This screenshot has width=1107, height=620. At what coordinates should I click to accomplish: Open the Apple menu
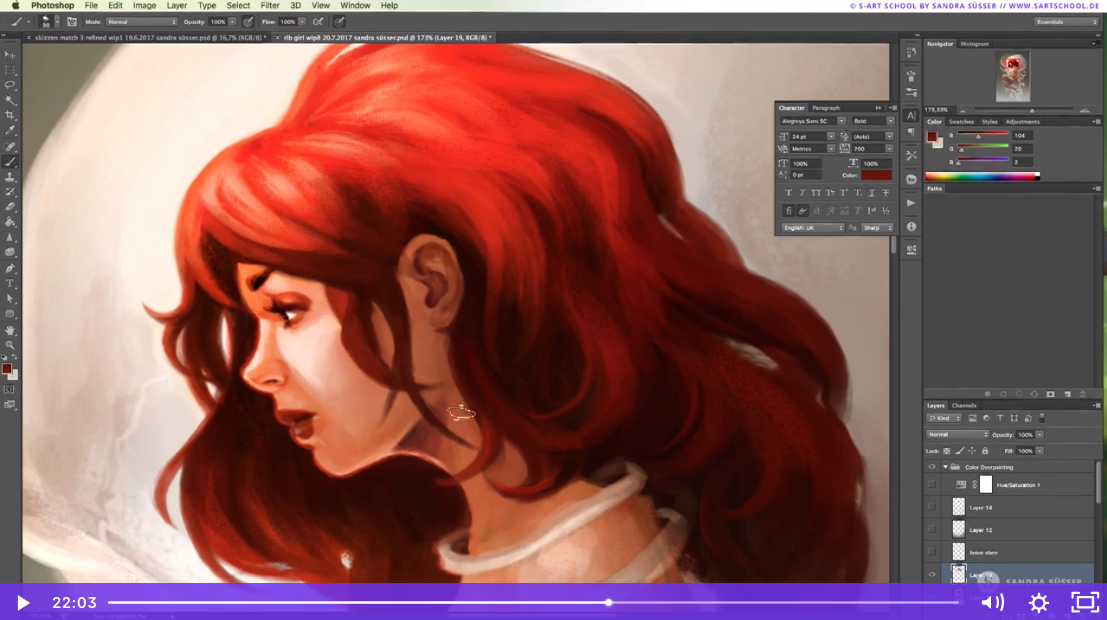pyautogui.click(x=16, y=6)
